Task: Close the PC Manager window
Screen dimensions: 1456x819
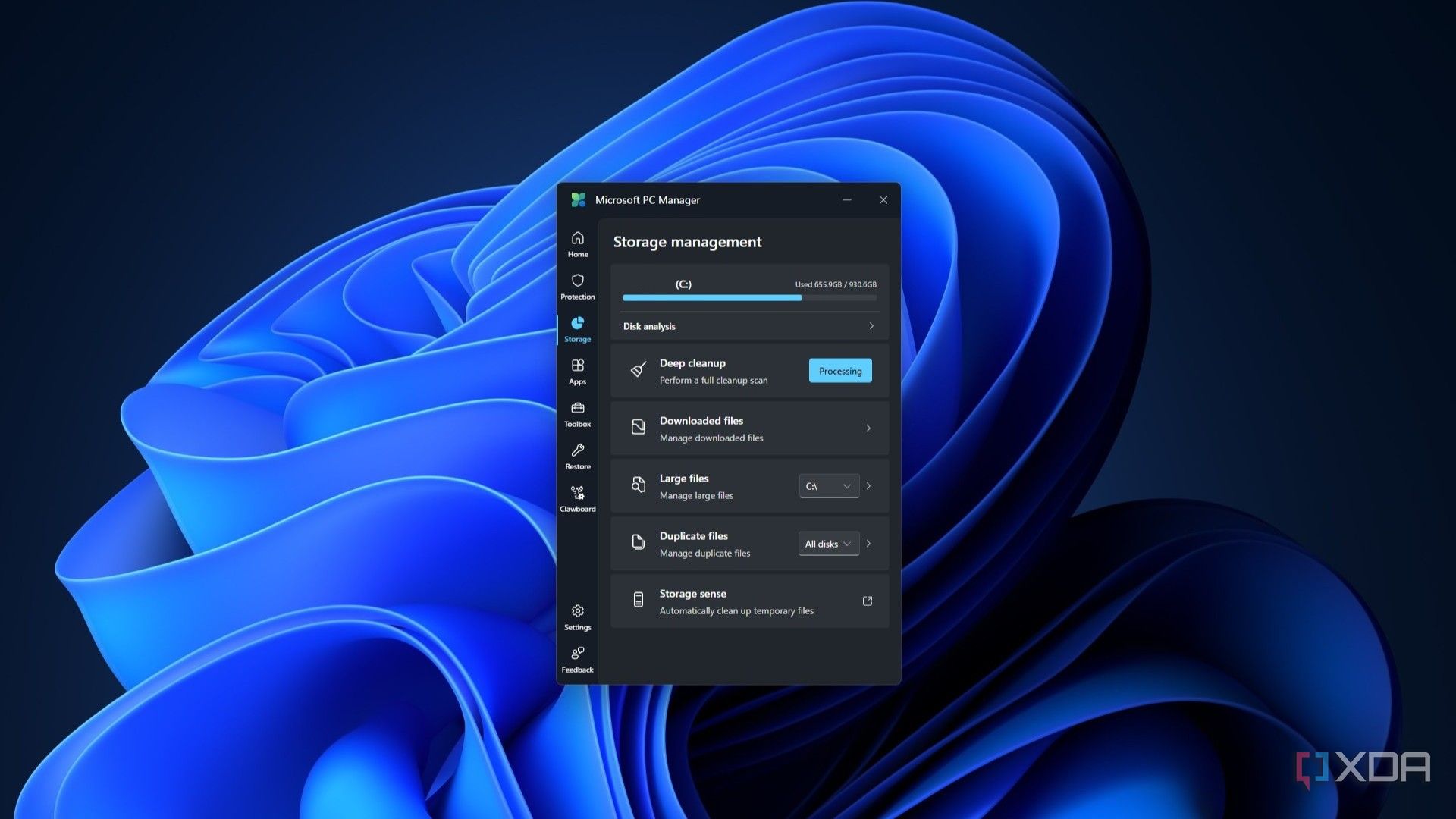Action: point(883,200)
